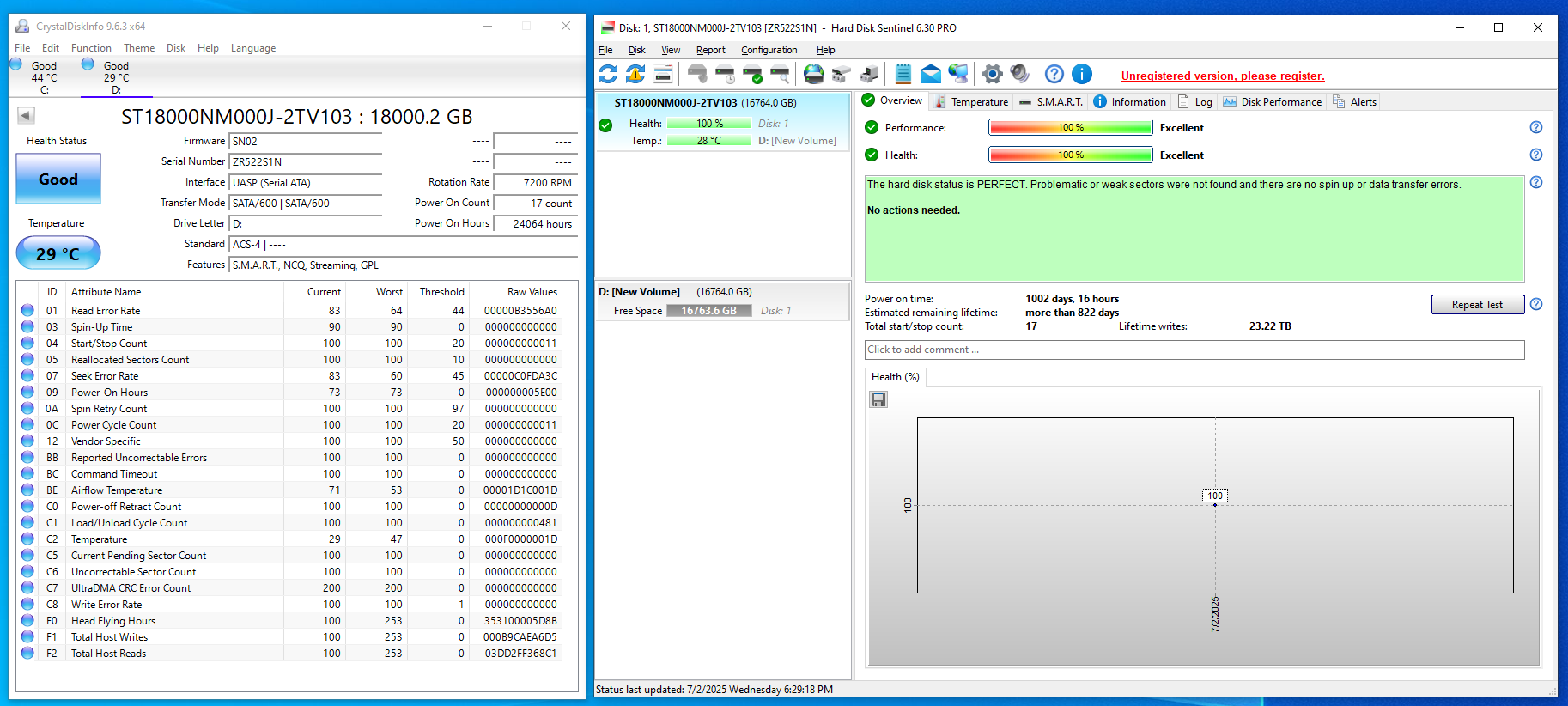Click the help icon beside the status message box
The width and height of the screenshot is (1568, 706).
pyautogui.click(x=1536, y=182)
